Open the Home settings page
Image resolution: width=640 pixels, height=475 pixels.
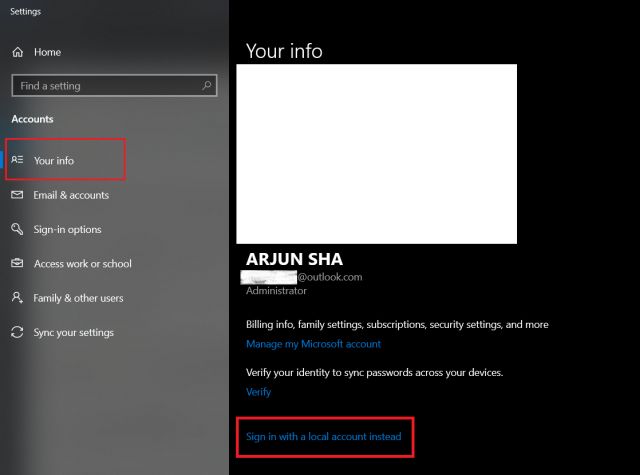pyautogui.click(x=47, y=52)
